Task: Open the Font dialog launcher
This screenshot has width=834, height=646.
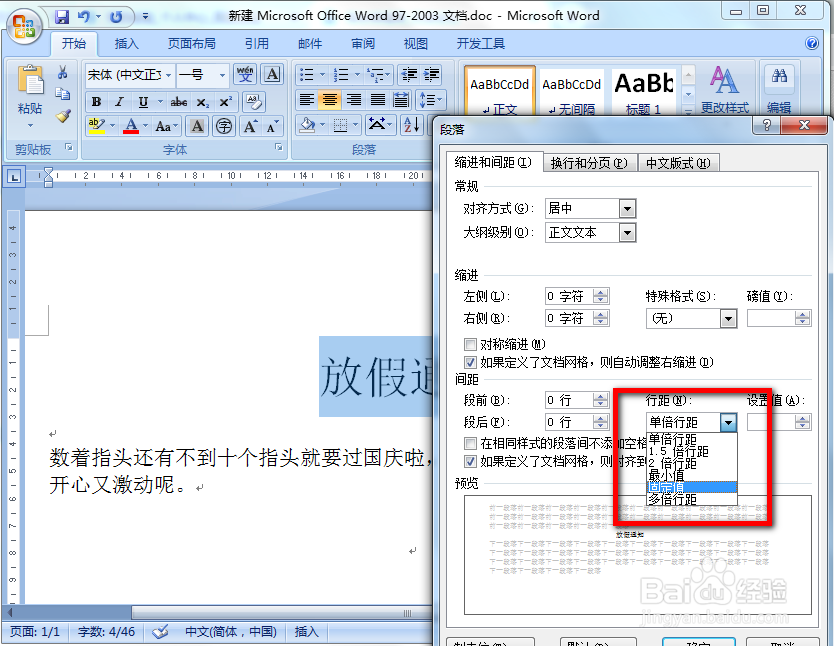Action: [279, 147]
